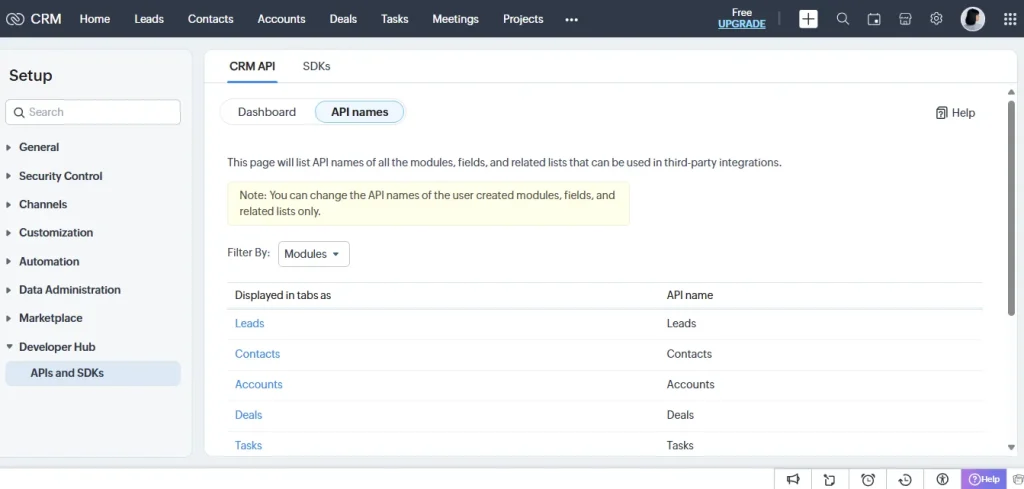Image resolution: width=1024 pixels, height=489 pixels.
Task: Open the settings gear icon
Action: coord(936,19)
